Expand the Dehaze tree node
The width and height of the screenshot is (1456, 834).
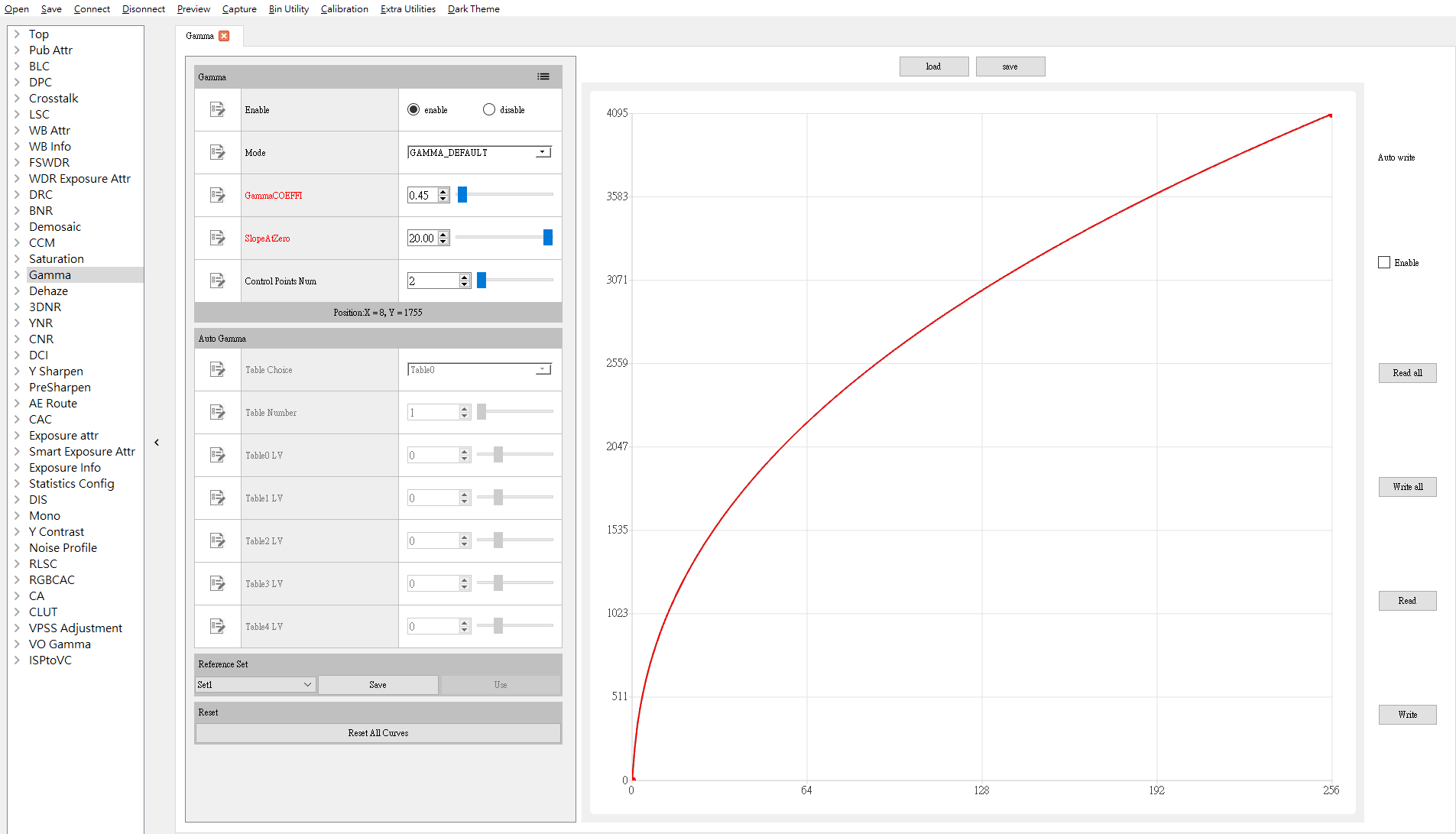tap(17, 291)
